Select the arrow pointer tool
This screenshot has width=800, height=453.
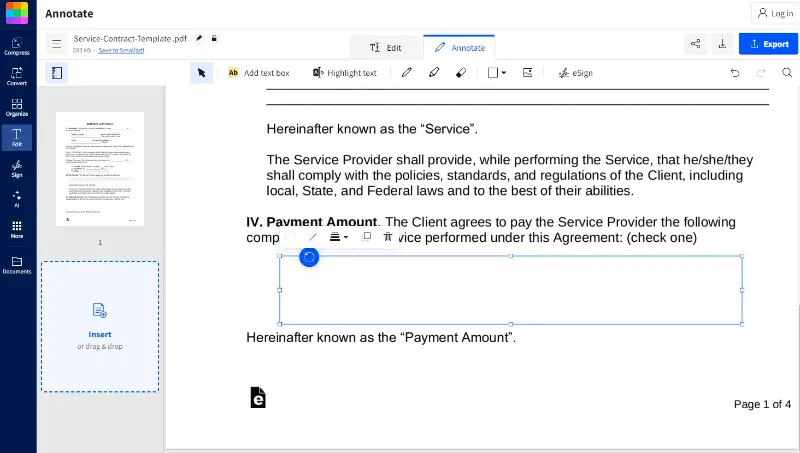pyautogui.click(x=202, y=73)
